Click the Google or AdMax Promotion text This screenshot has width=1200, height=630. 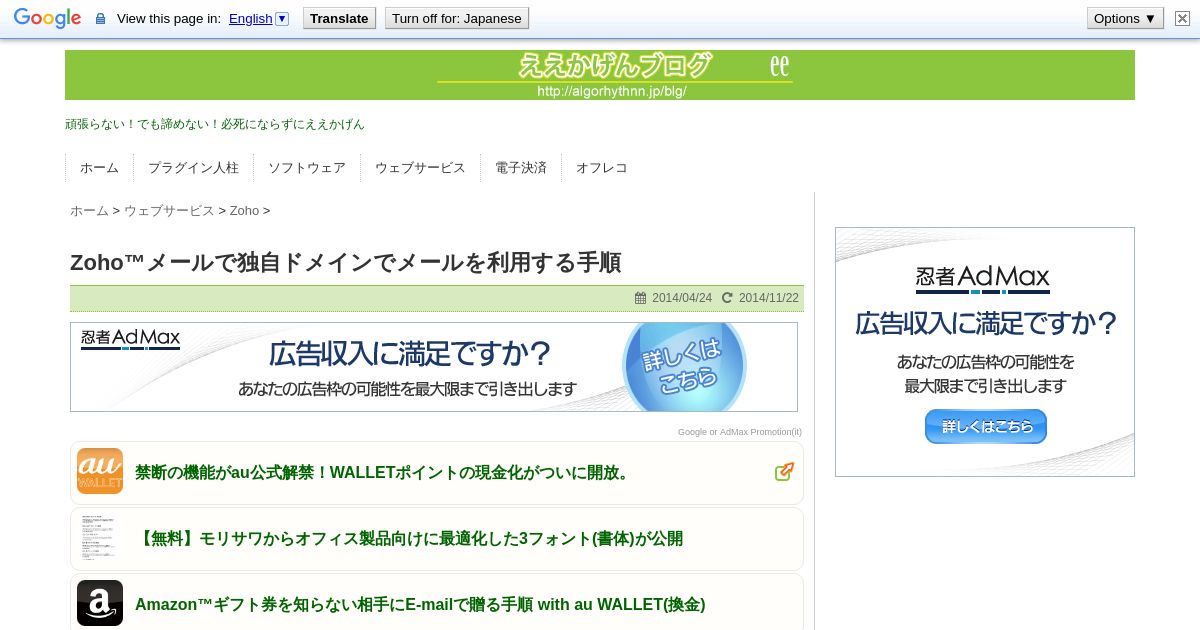coord(740,432)
